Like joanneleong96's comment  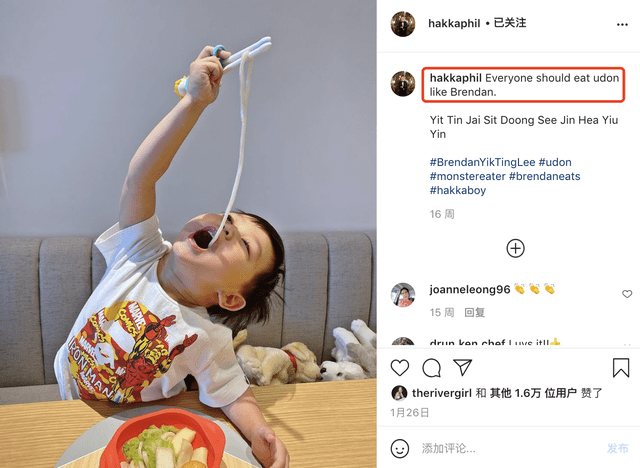click(627, 294)
